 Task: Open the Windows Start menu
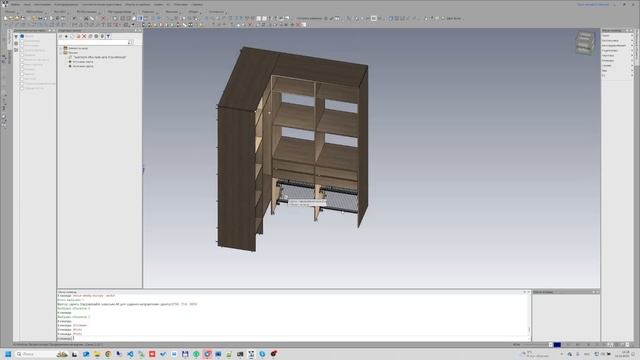(8, 354)
